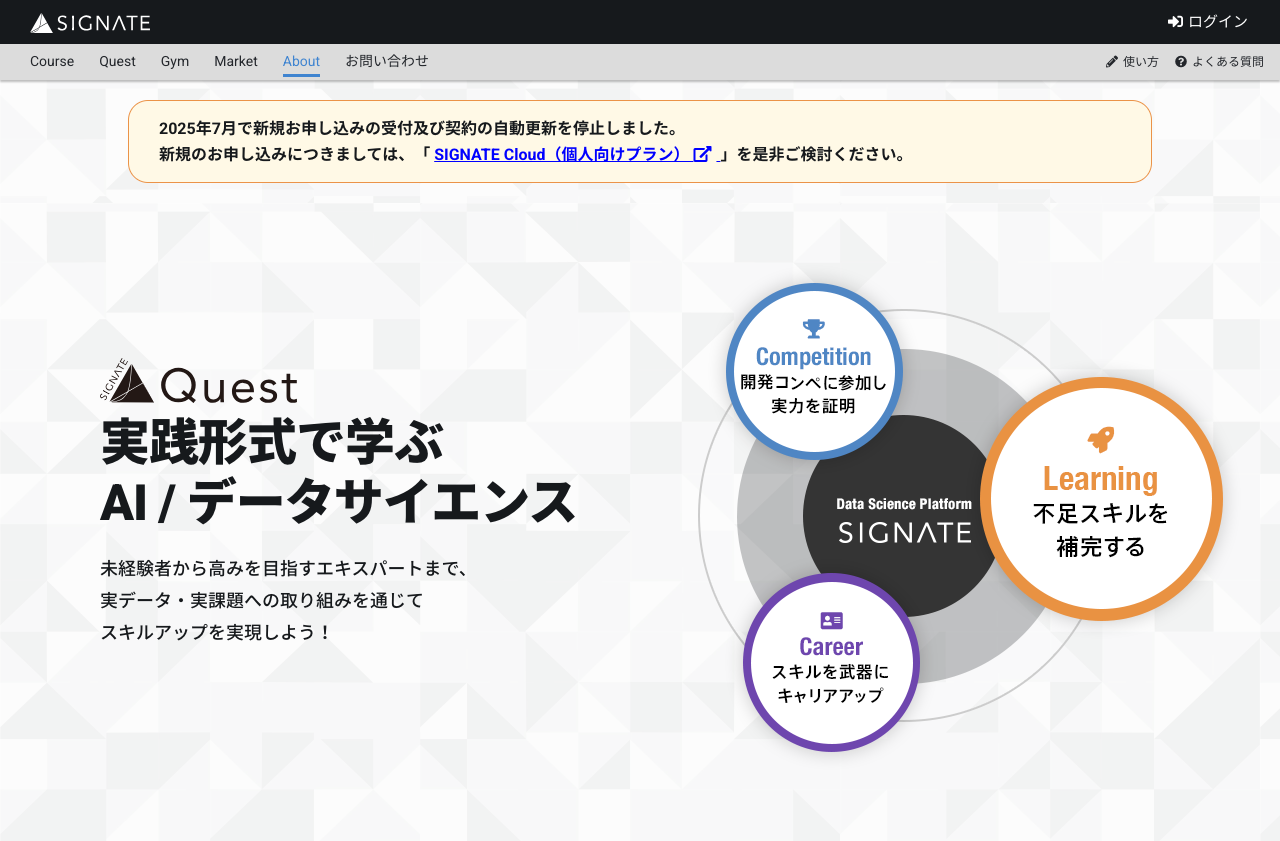The image size is (1280, 841).
Task: Open the Course menu item
Action: [52, 61]
